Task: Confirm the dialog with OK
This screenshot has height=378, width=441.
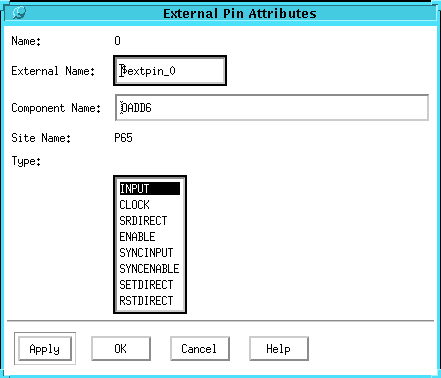Action: (121, 349)
